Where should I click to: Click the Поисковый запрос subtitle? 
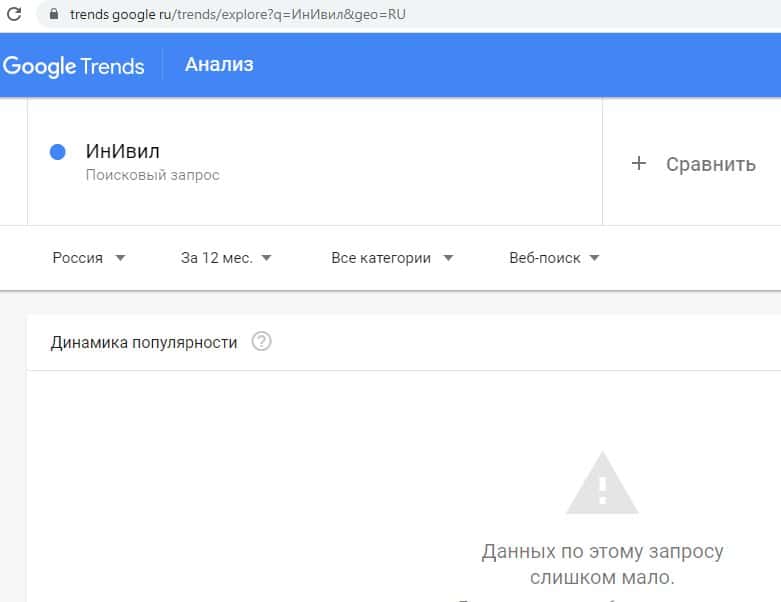152,175
